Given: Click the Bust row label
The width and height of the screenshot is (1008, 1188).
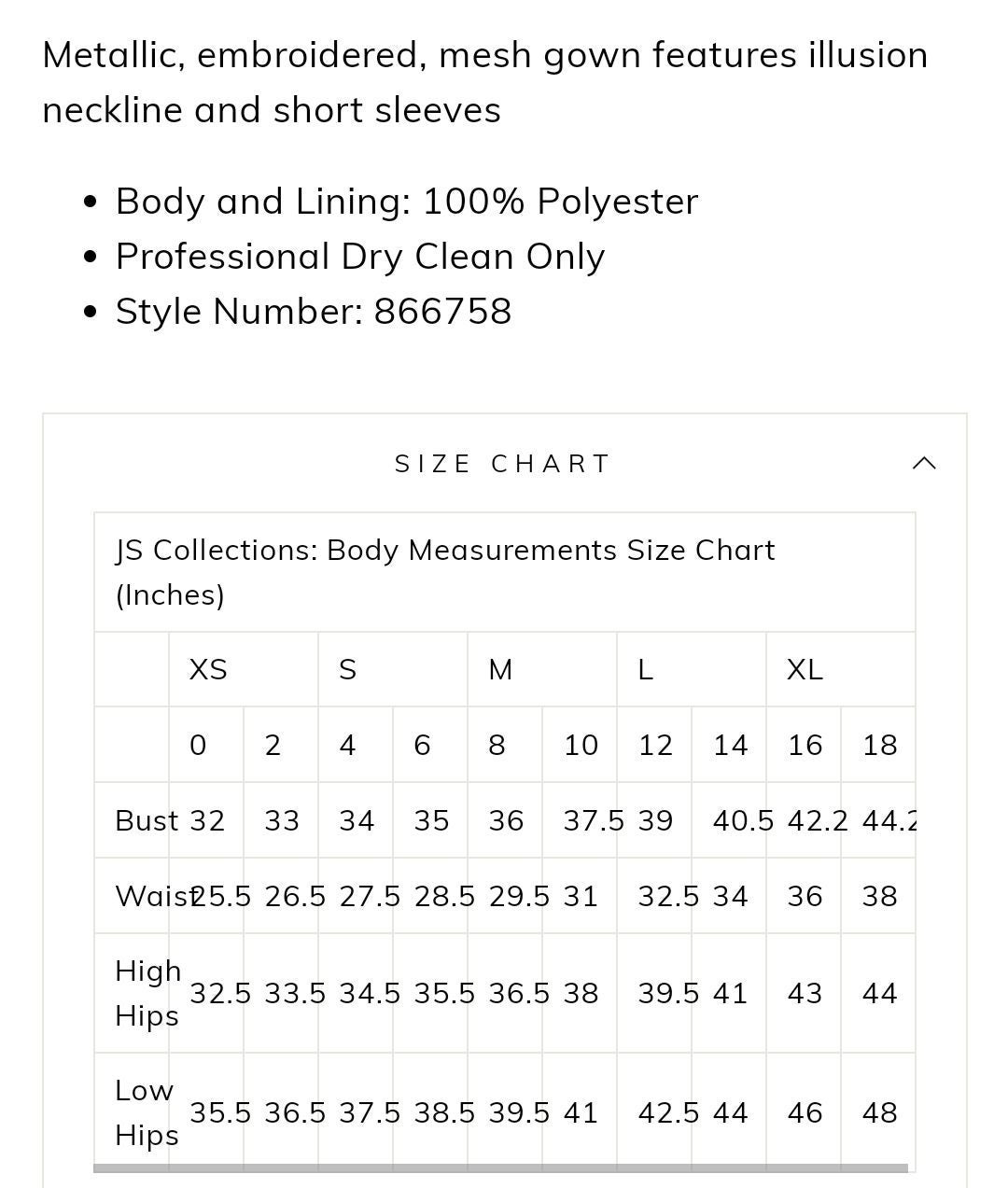Looking at the screenshot, I should [x=147, y=820].
